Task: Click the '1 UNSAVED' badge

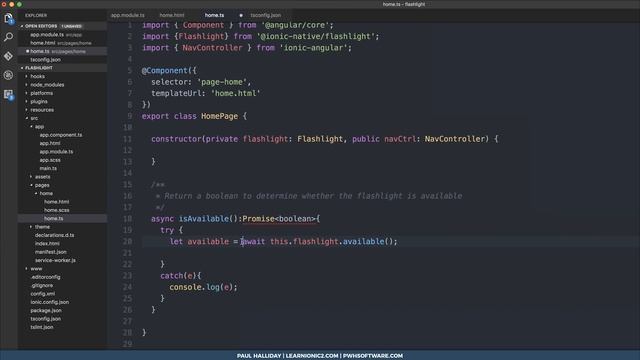Action: (71, 26)
